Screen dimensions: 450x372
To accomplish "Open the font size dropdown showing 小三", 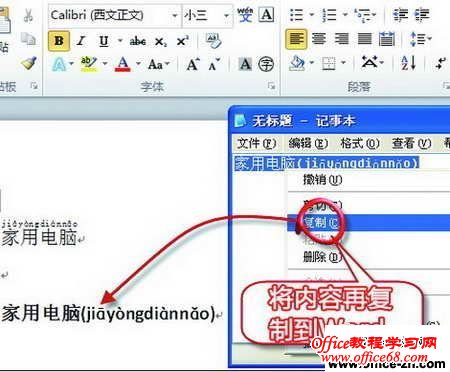I will coord(226,15).
